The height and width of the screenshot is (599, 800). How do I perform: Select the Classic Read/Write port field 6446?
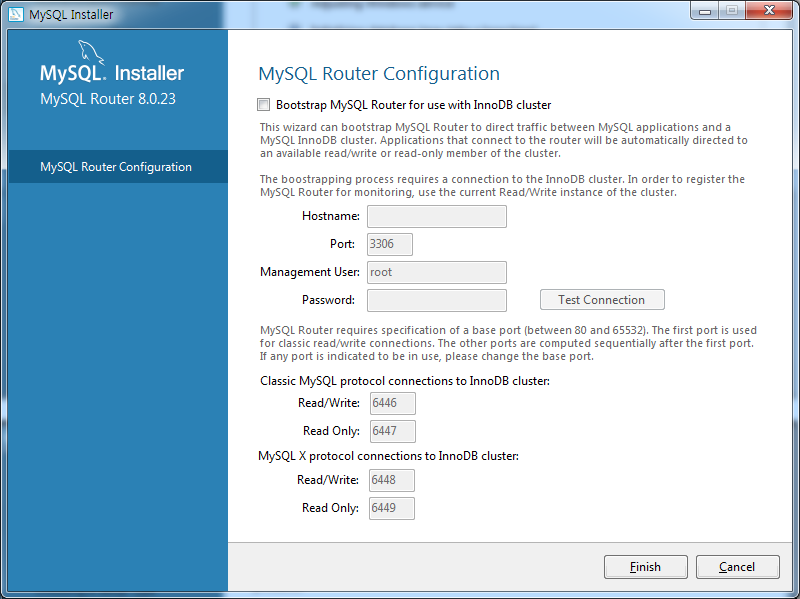point(392,403)
